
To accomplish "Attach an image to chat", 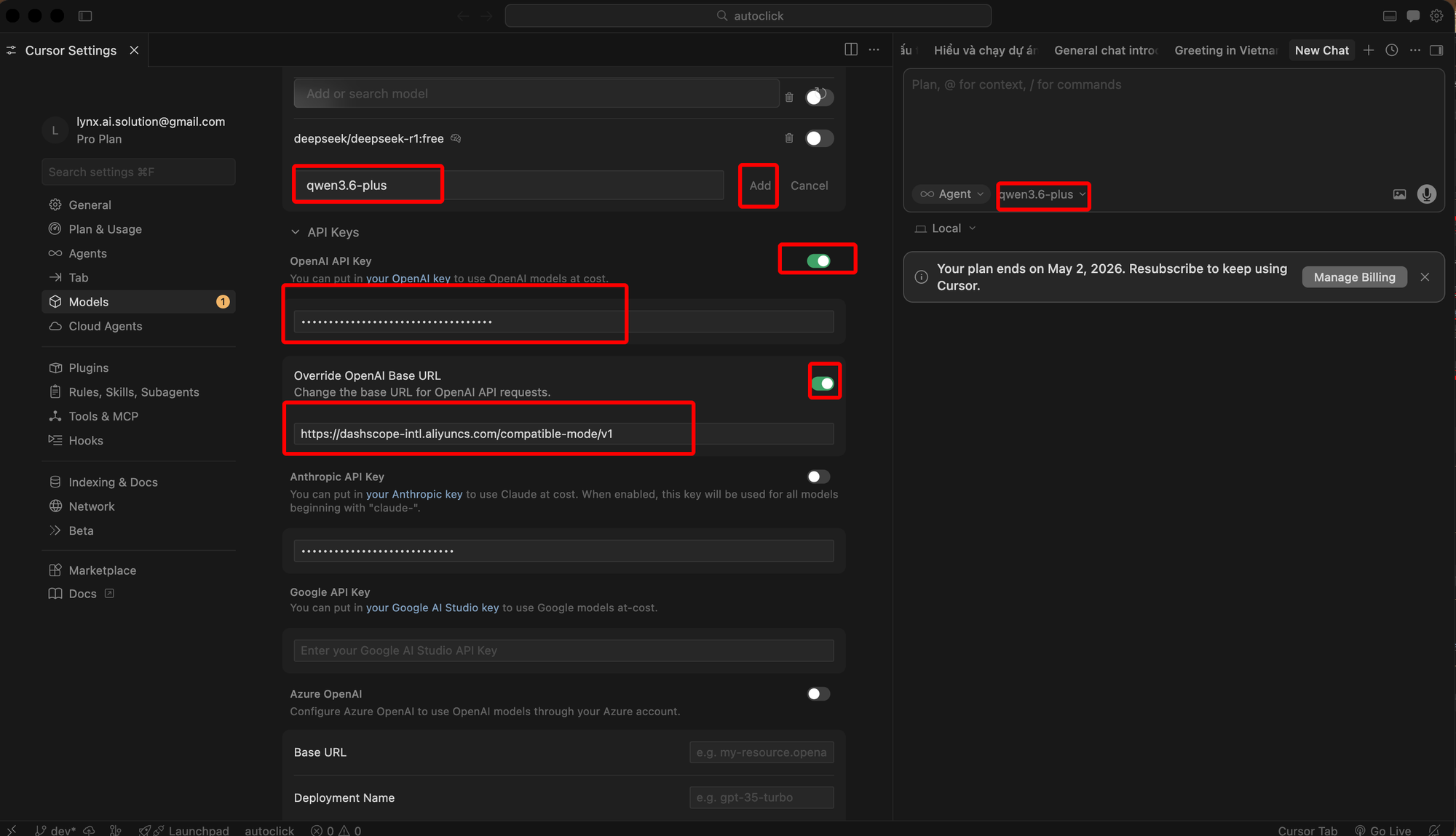I will (x=1399, y=194).
